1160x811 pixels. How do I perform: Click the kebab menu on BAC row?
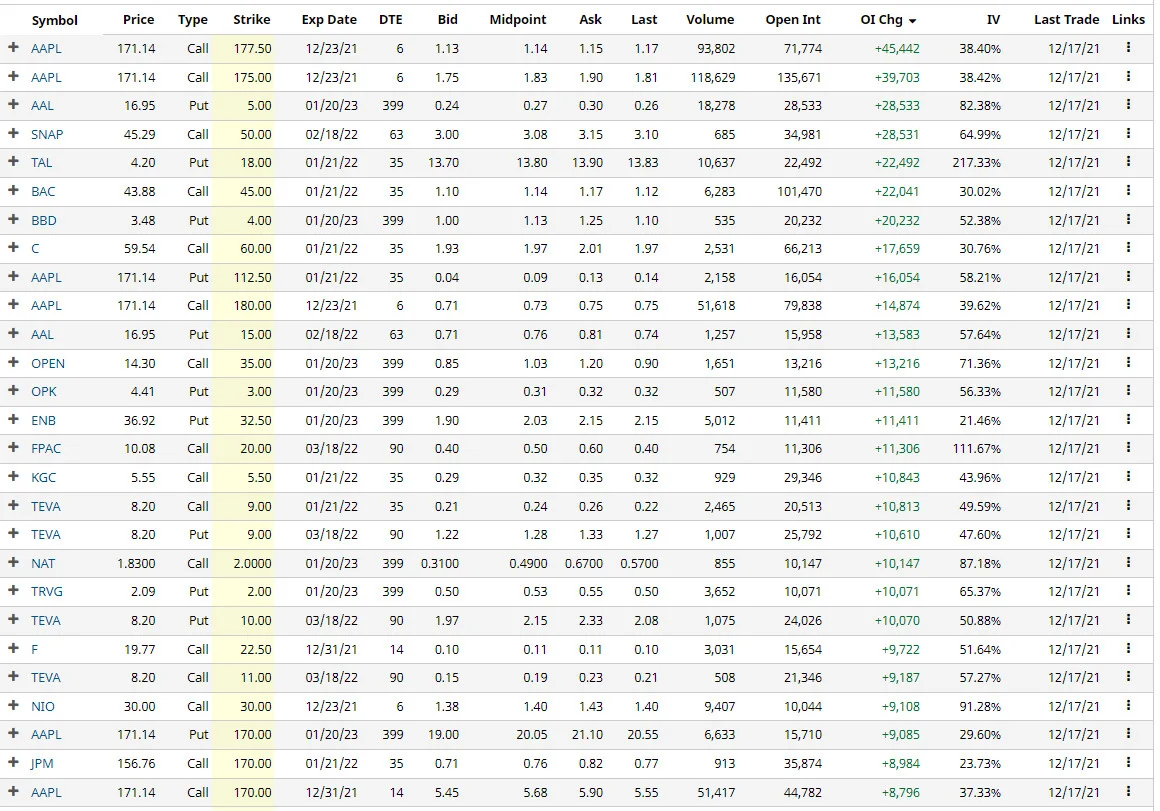[x=1128, y=190]
